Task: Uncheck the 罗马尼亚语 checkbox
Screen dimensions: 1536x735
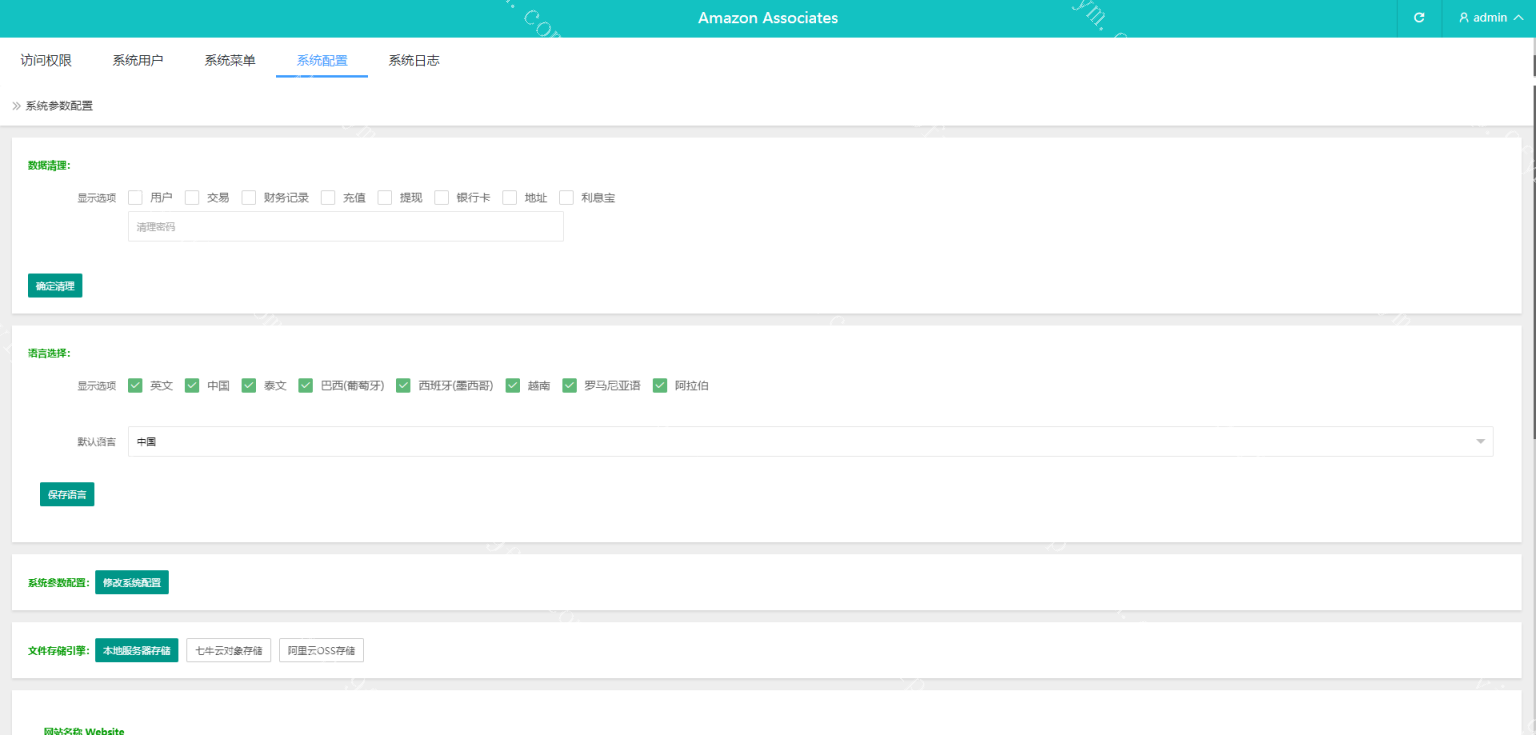Action: click(x=569, y=386)
